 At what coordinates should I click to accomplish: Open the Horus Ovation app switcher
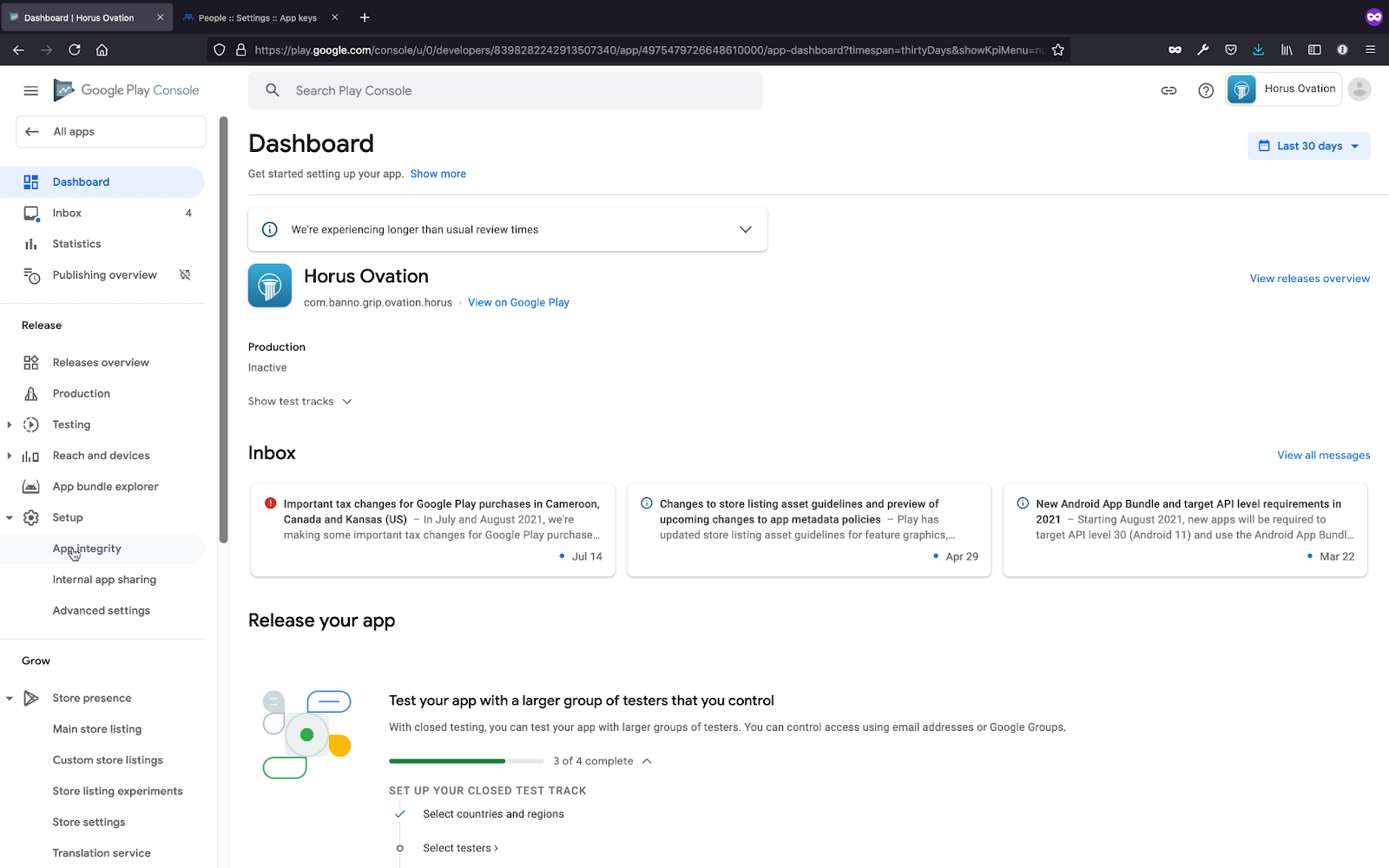coord(1283,89)
